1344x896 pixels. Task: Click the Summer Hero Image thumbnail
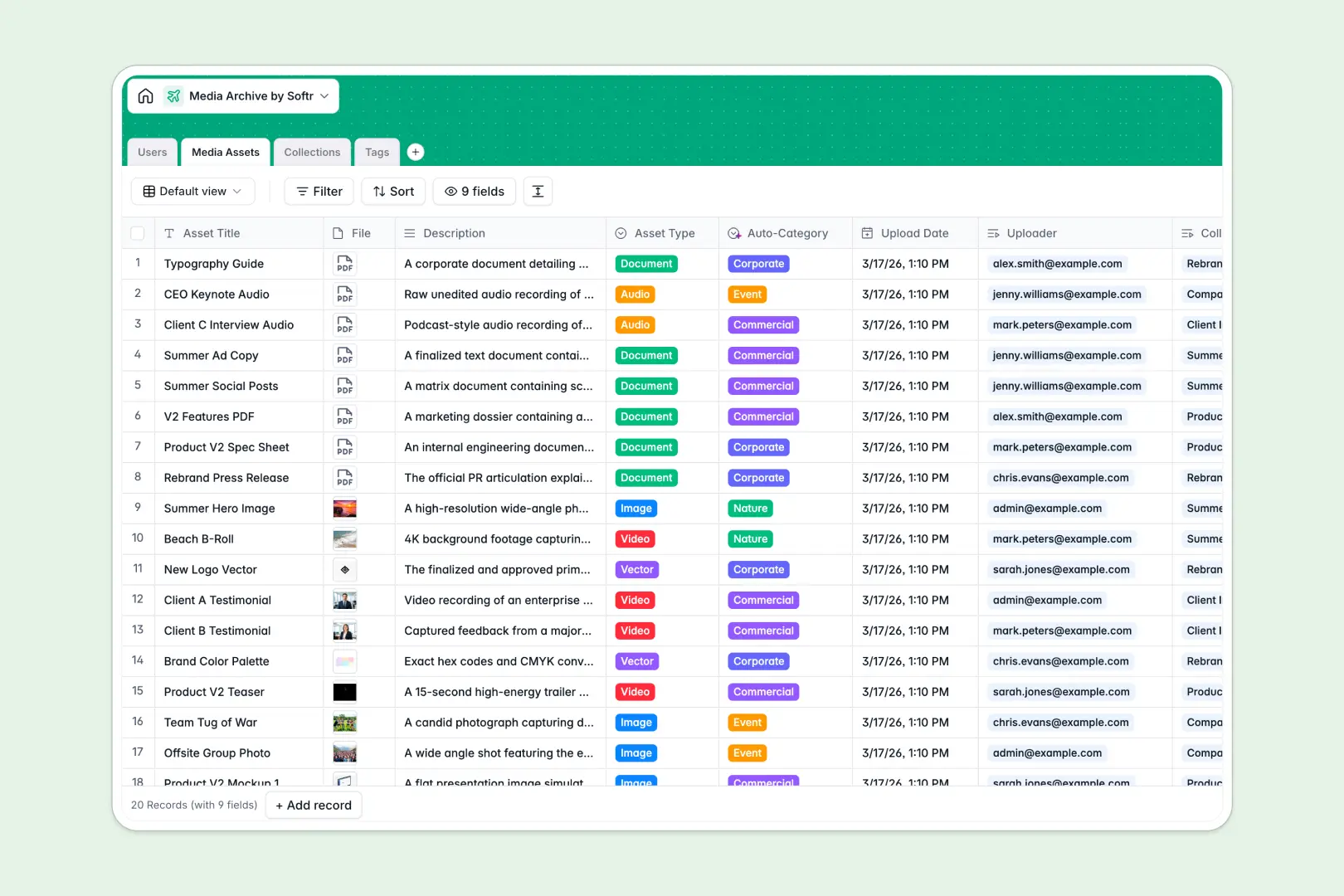point(344,508)
